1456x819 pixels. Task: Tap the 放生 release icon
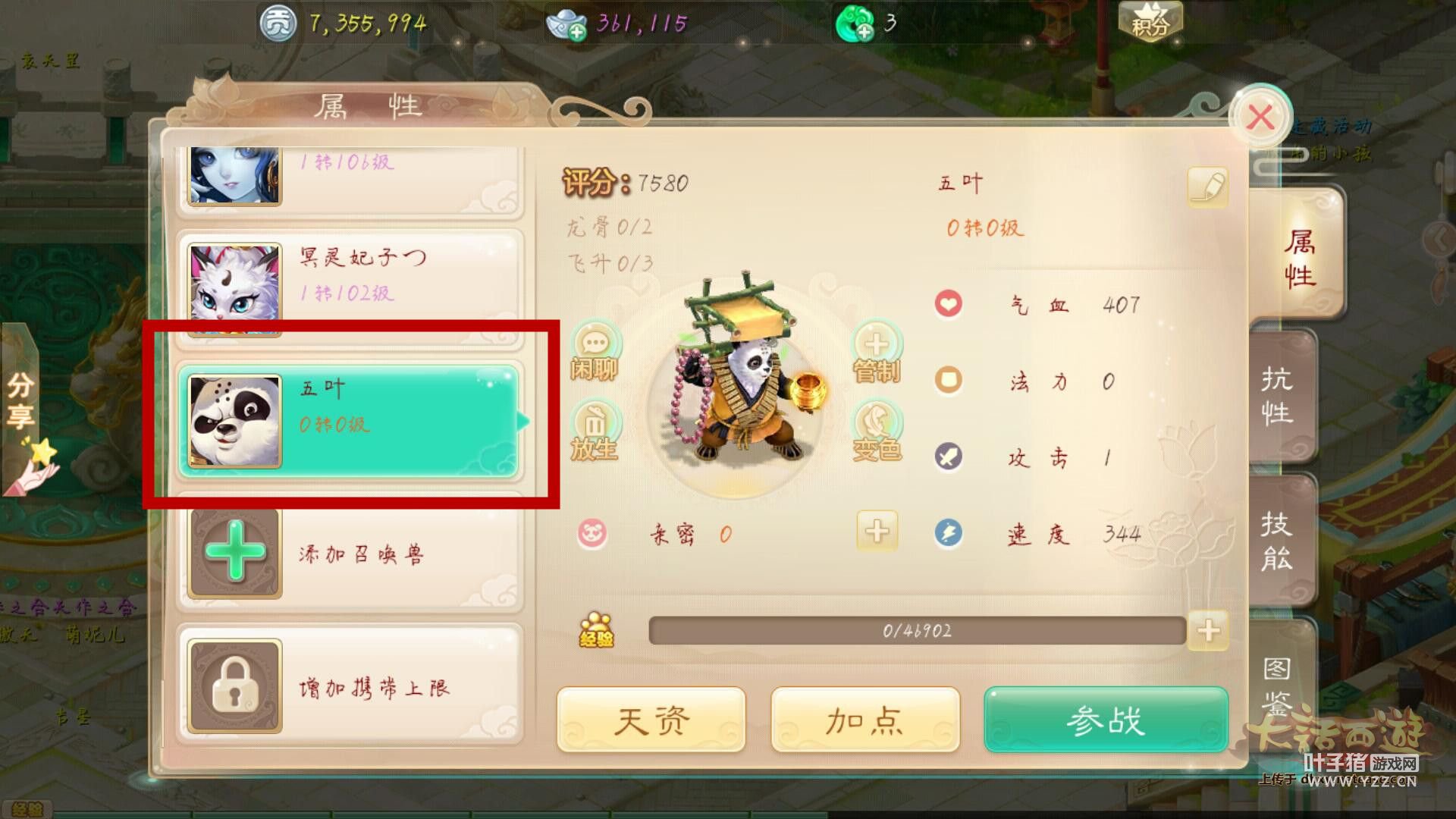tap(595, 431)
